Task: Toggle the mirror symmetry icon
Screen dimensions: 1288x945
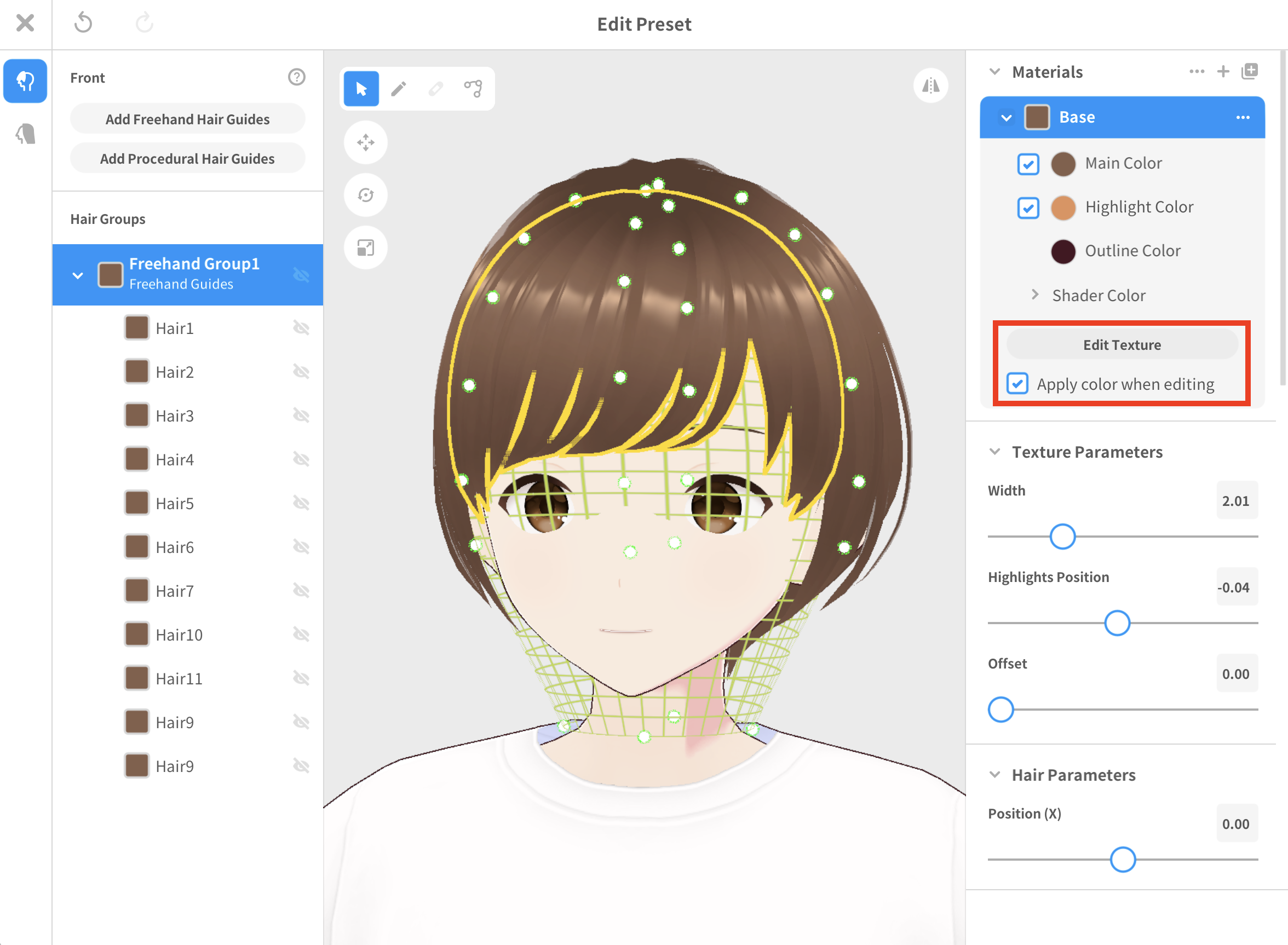Action: (930, 86)
